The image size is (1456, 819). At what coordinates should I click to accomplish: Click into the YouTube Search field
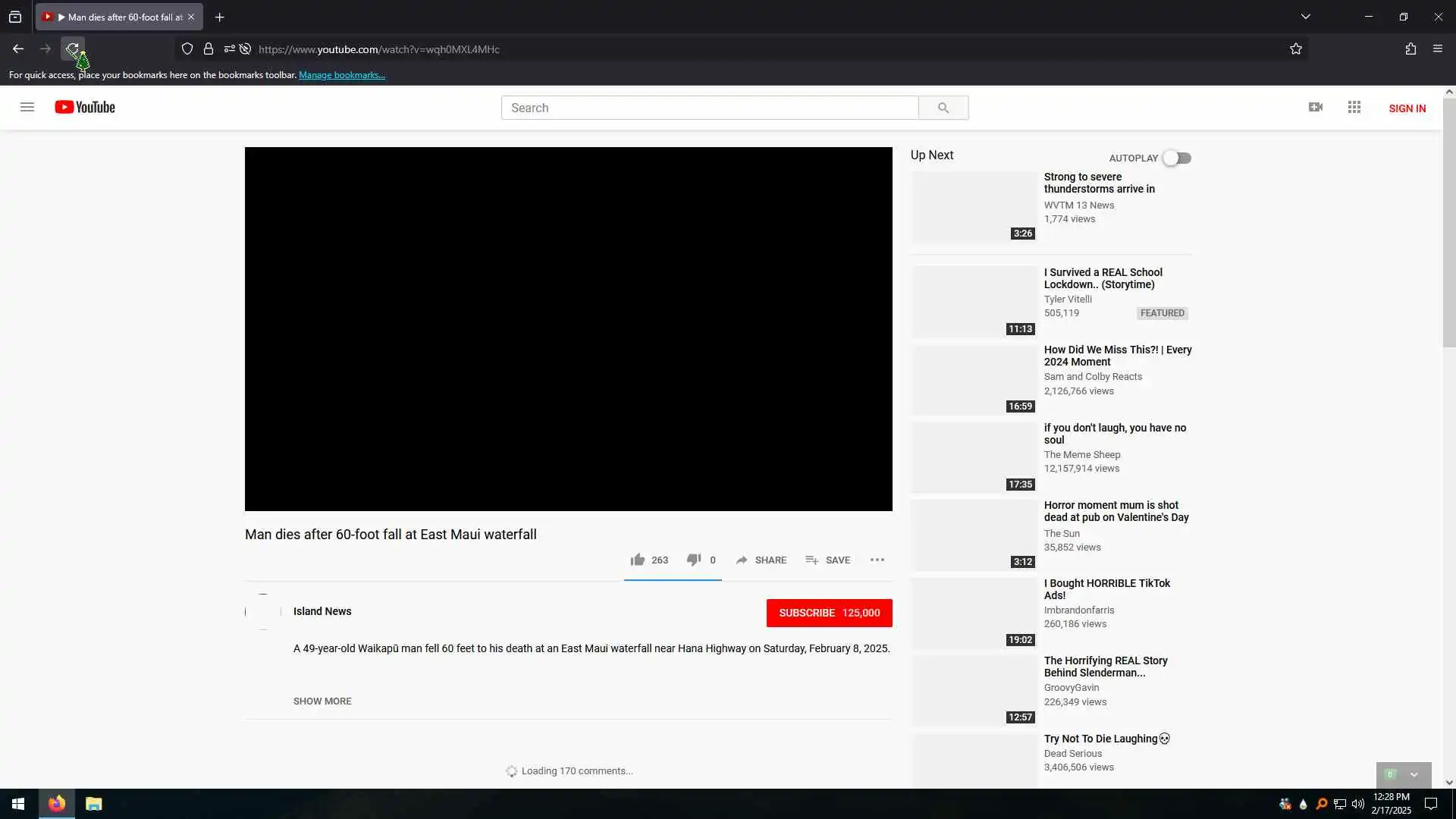coord(709,108)
